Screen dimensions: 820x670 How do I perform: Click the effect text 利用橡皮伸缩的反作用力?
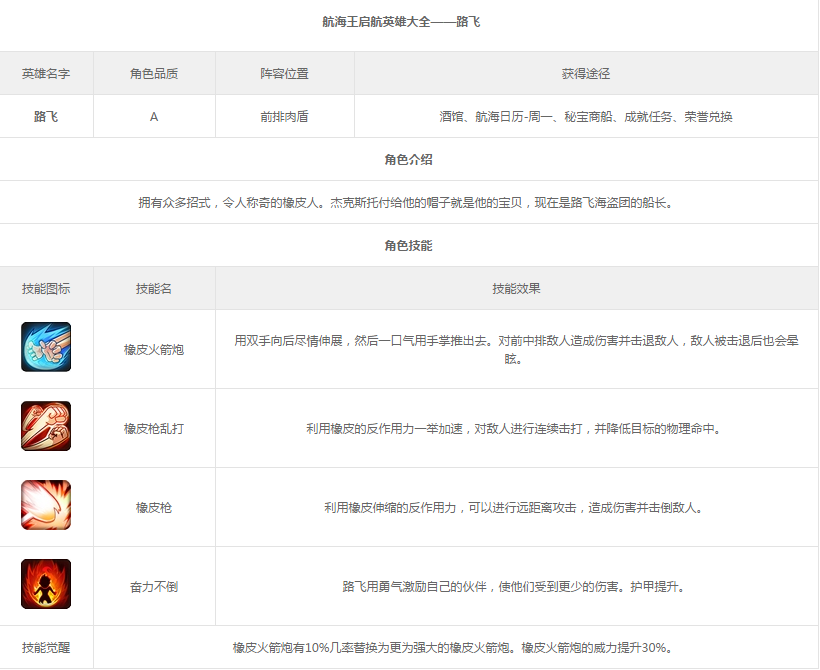514,507
